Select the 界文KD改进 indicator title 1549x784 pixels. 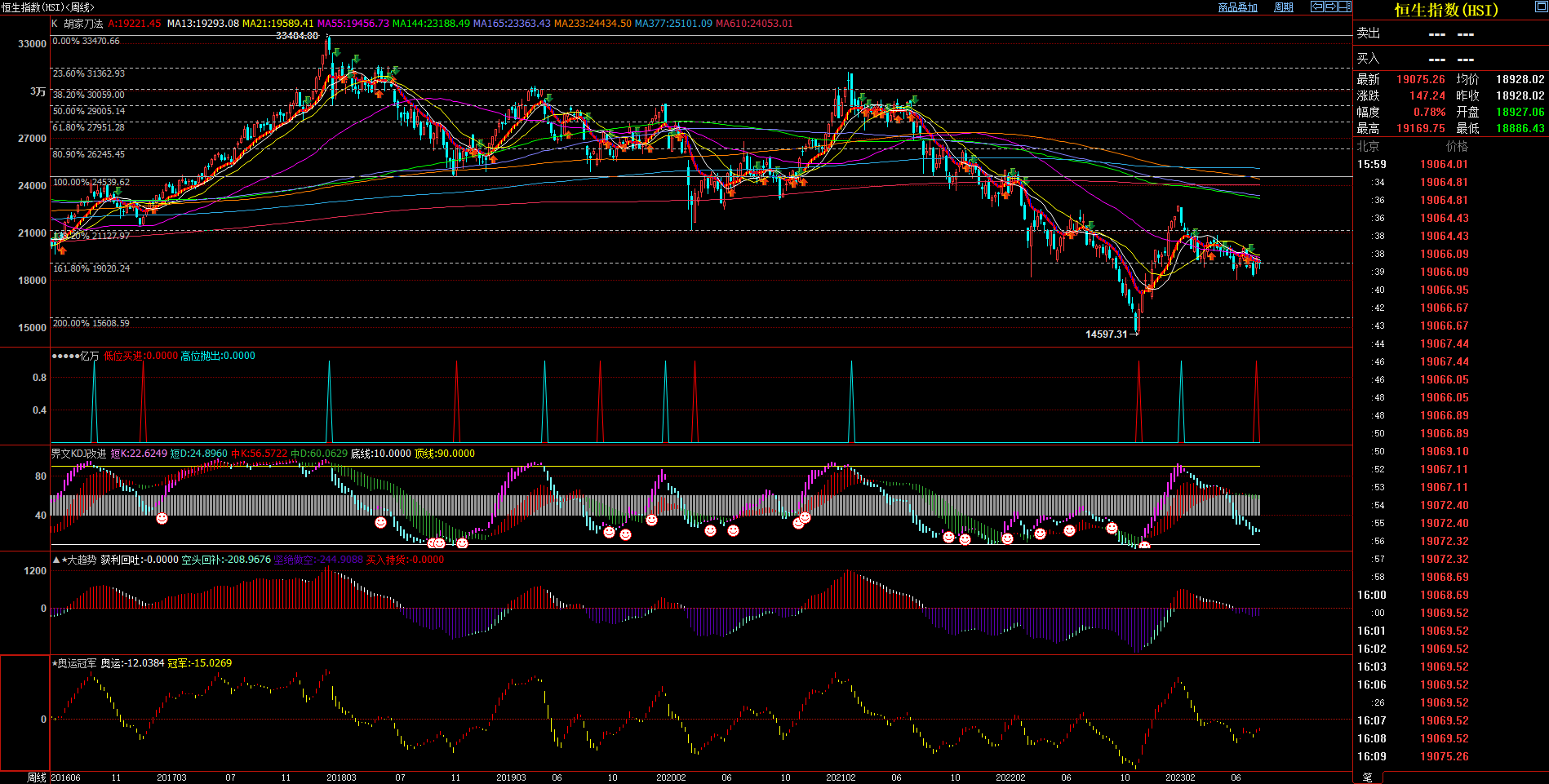(79, 454)
